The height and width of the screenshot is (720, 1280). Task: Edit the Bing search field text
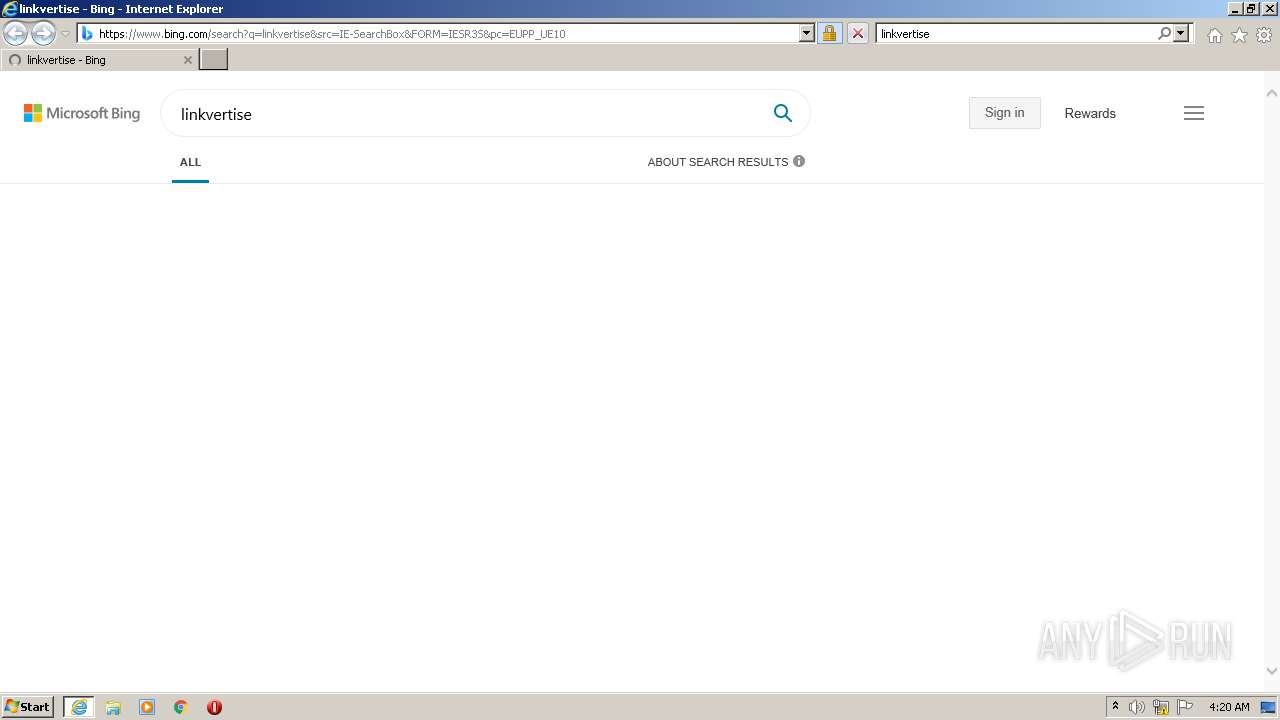click(465, 114)
